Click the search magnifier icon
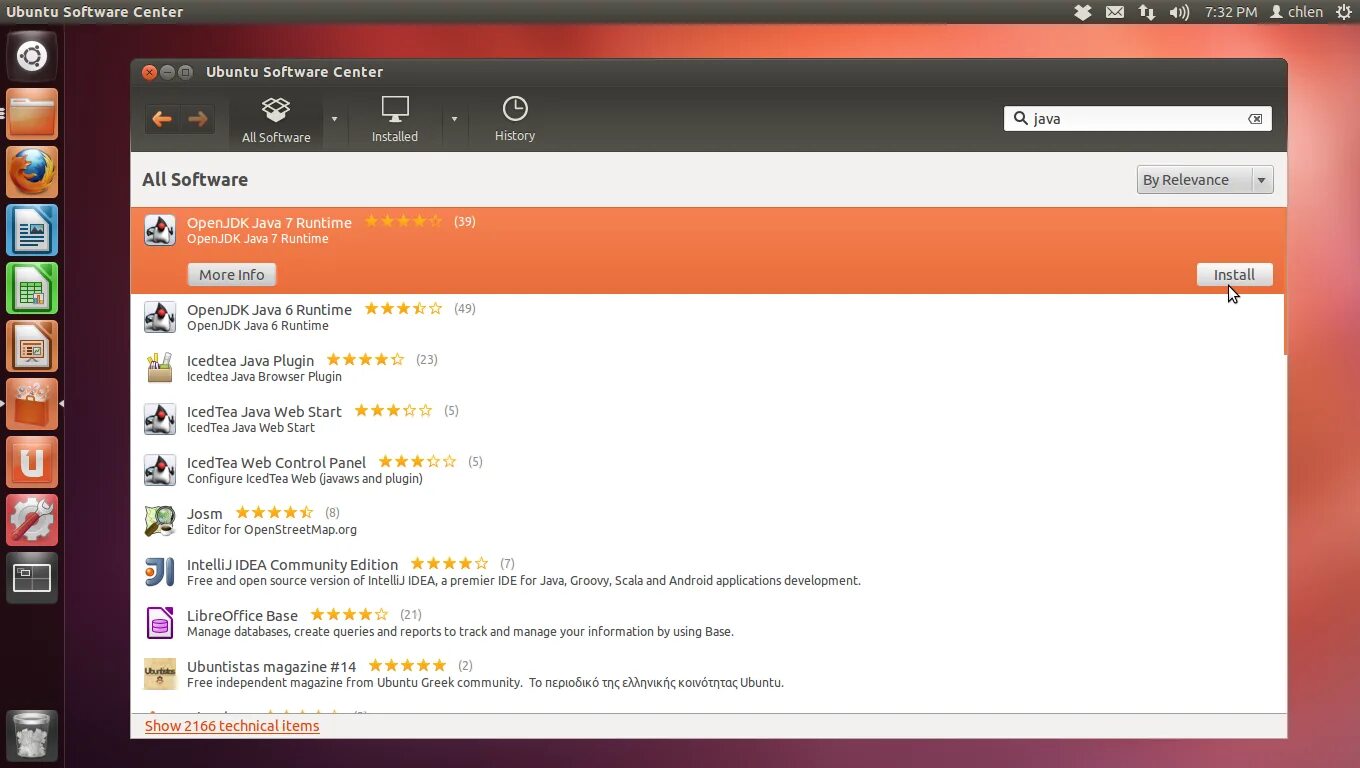Image resolution: width=1360 pixels, height=768 pixels. coord(1020,118)
